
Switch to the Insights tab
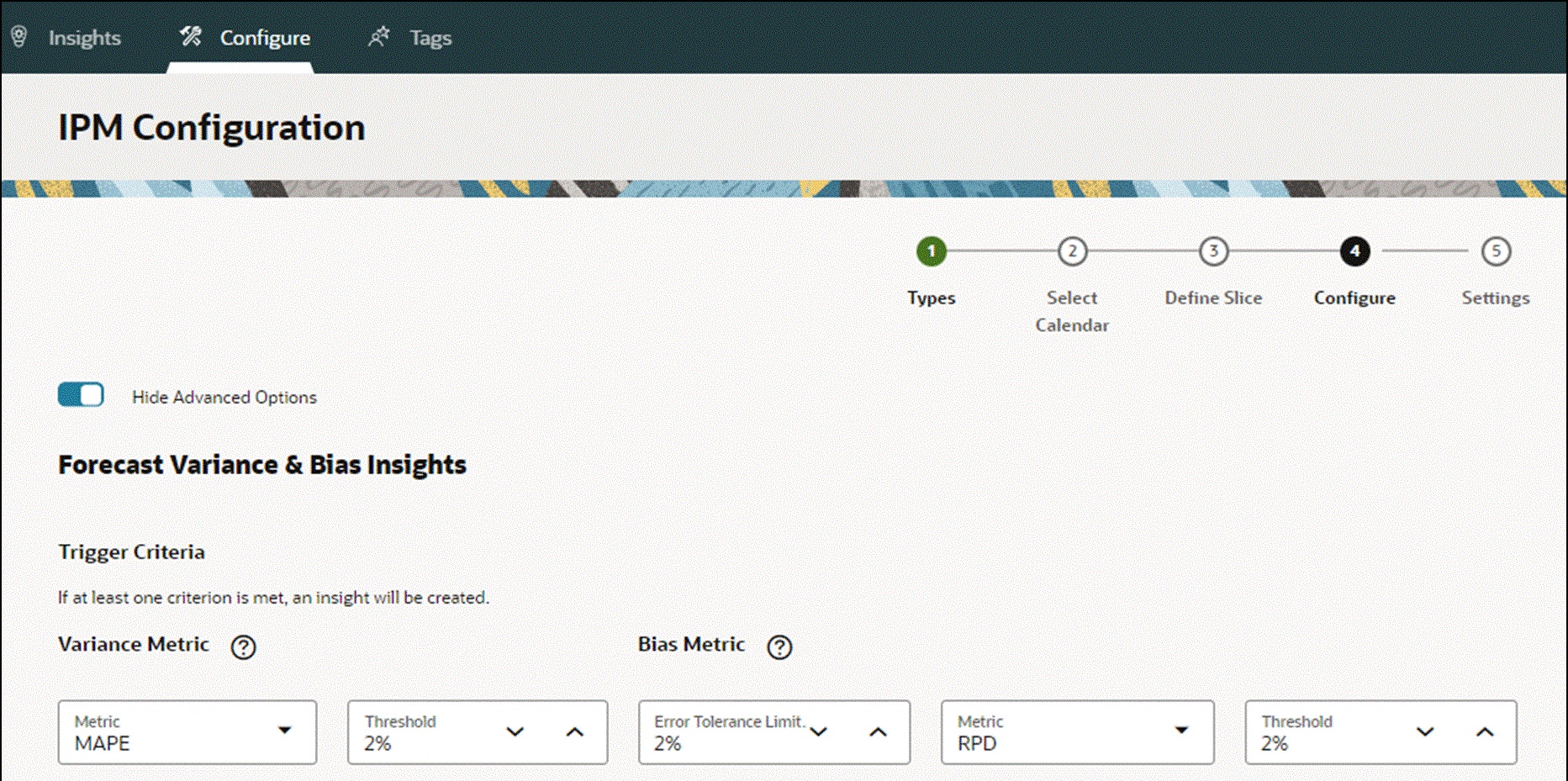click(85, 38)
